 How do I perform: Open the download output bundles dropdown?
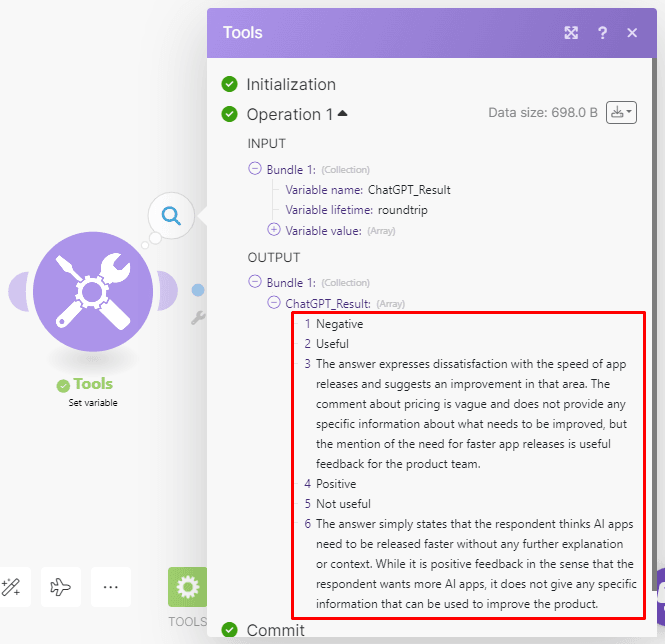(x=623, y=113)
